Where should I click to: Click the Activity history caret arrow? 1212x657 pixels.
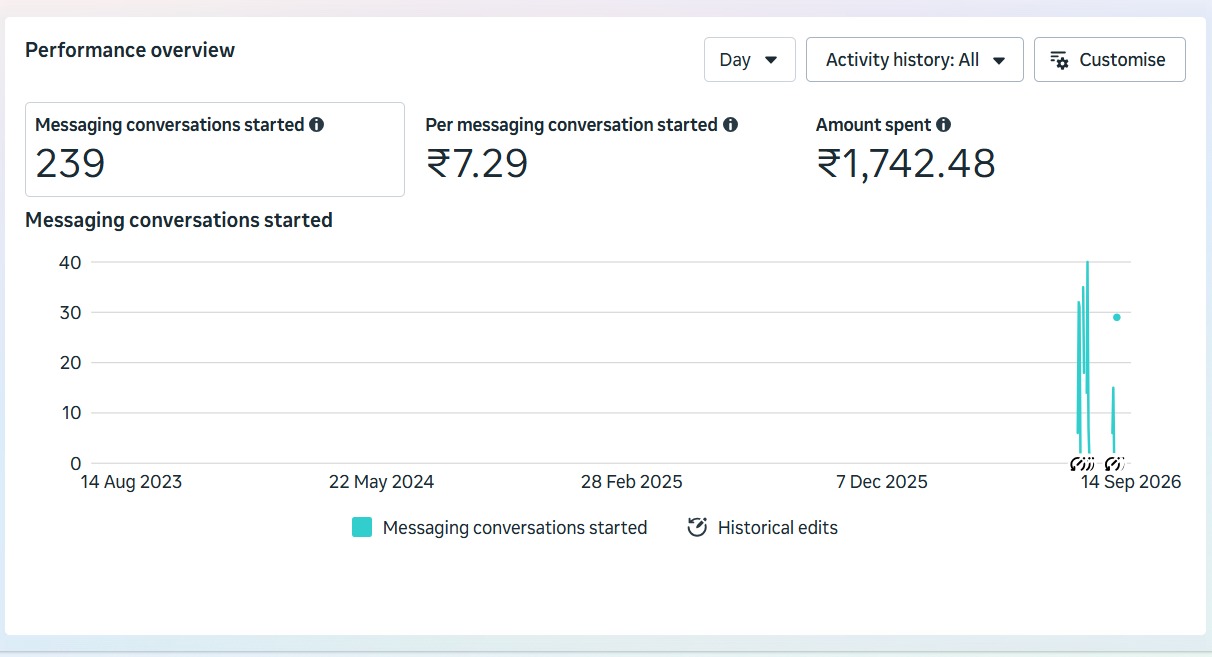(x=998, y=60)
